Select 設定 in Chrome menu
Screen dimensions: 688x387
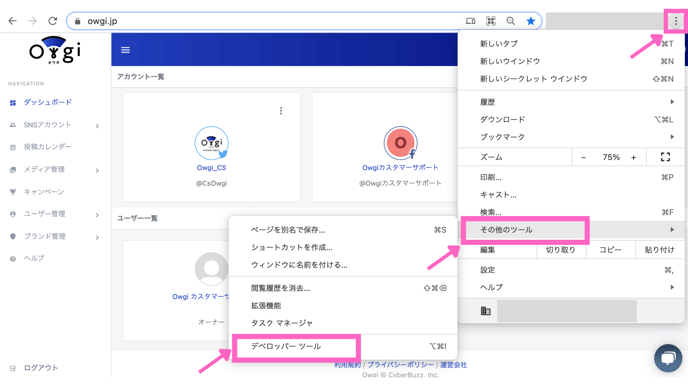(x=571, y=270)
